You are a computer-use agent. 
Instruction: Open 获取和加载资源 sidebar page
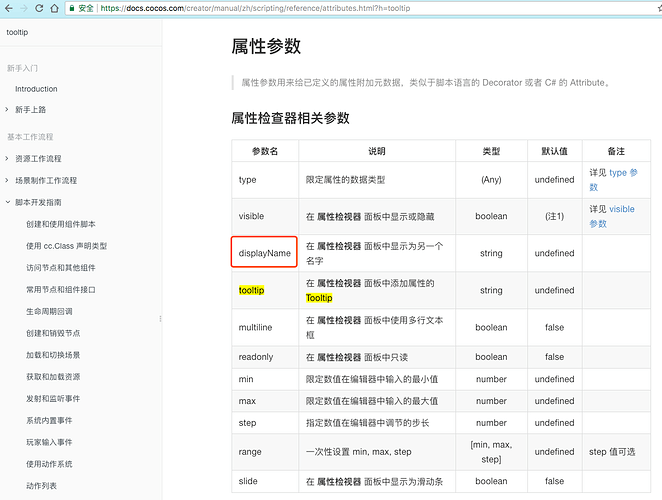[x=53, y=377]
